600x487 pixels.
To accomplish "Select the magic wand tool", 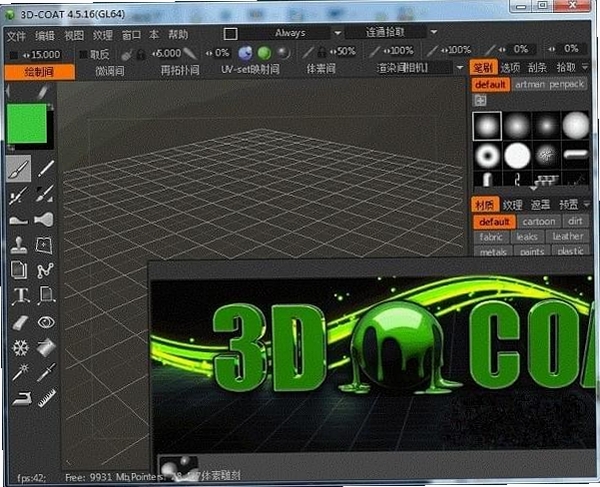I will 20,372.
